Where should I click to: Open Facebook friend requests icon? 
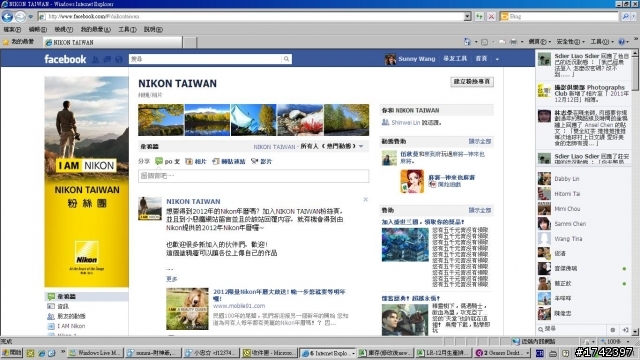tap(96, 60)
